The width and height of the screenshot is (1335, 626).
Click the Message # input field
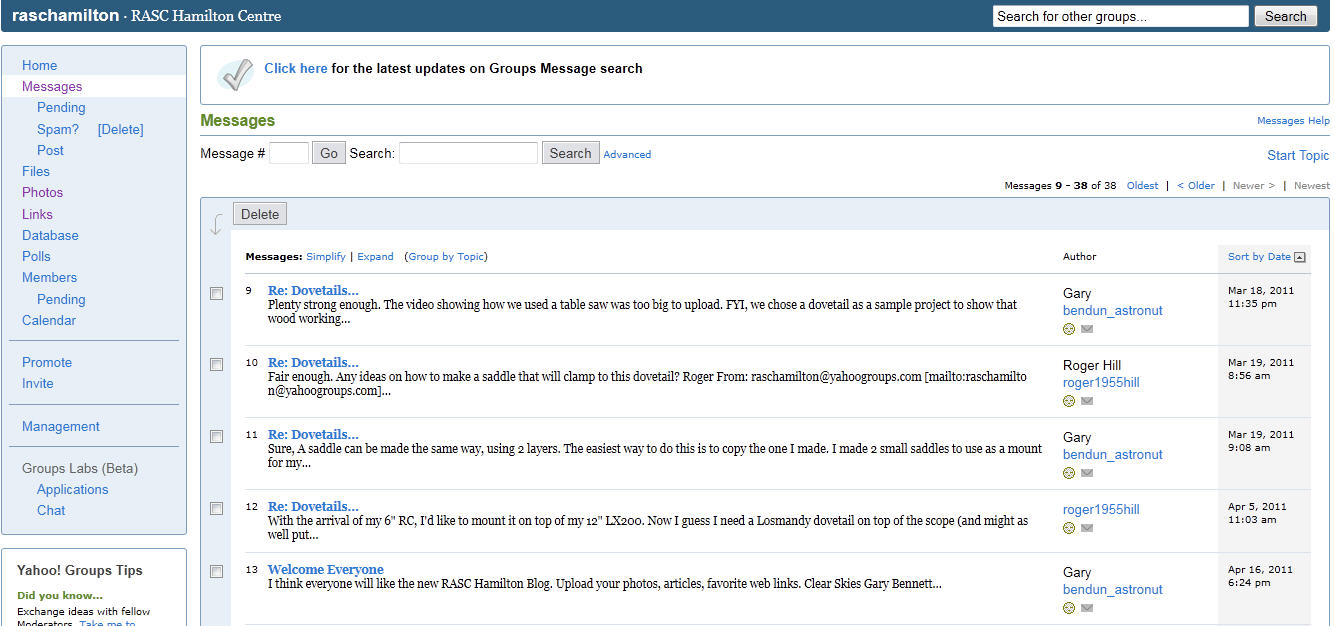click(289, 153)
